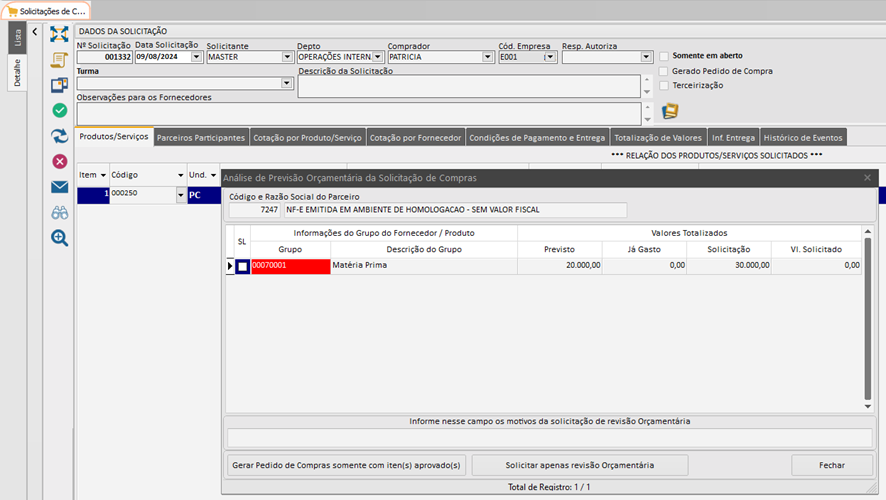Click Gerar Pedido de Compras somente aprovados button
886x500 pixels.
pyautogui.click(x=346, y=466)
